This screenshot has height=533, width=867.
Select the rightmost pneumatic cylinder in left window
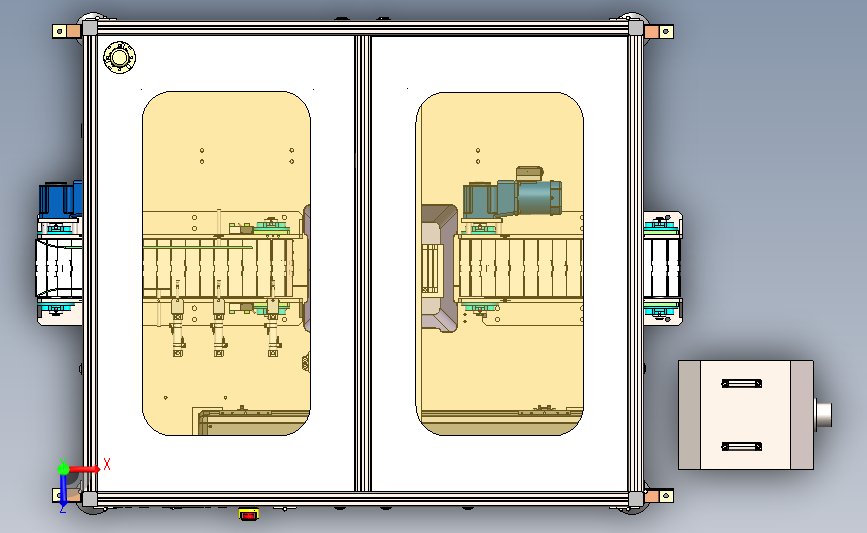point(273,328)
